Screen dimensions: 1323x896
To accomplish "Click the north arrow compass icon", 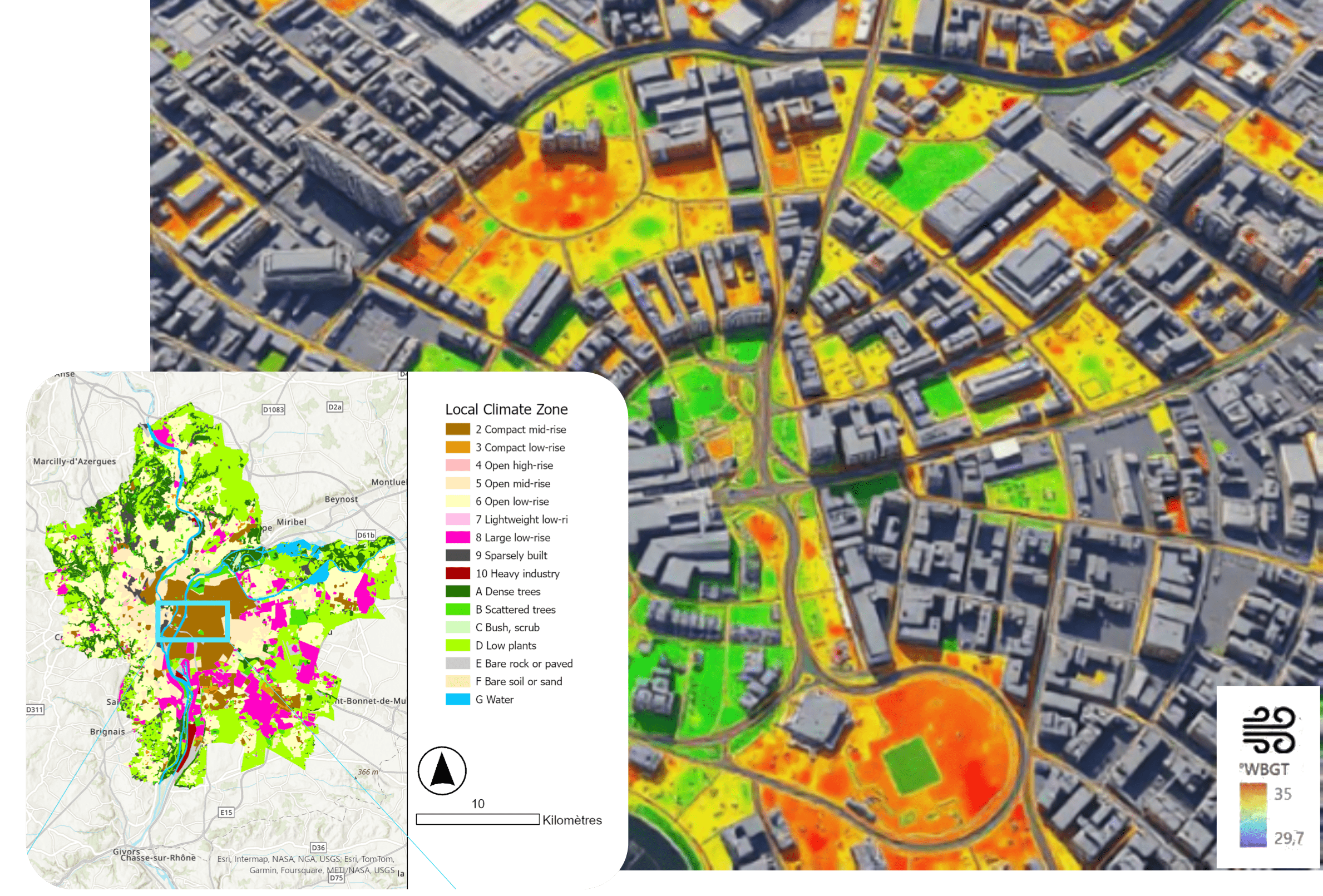I will click(x=442, y=771).
